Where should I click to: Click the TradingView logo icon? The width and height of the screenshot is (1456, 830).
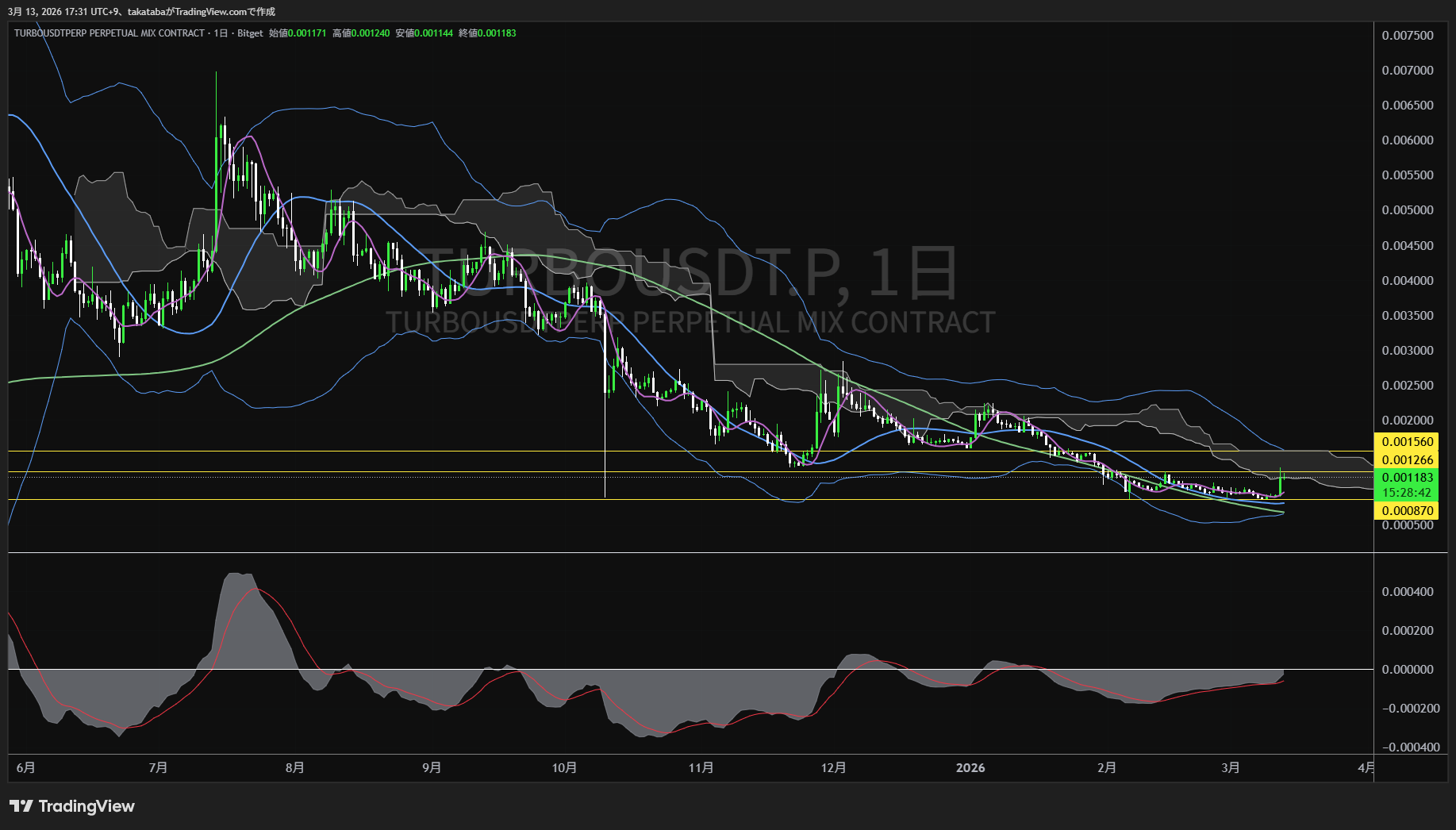point(21,806)
